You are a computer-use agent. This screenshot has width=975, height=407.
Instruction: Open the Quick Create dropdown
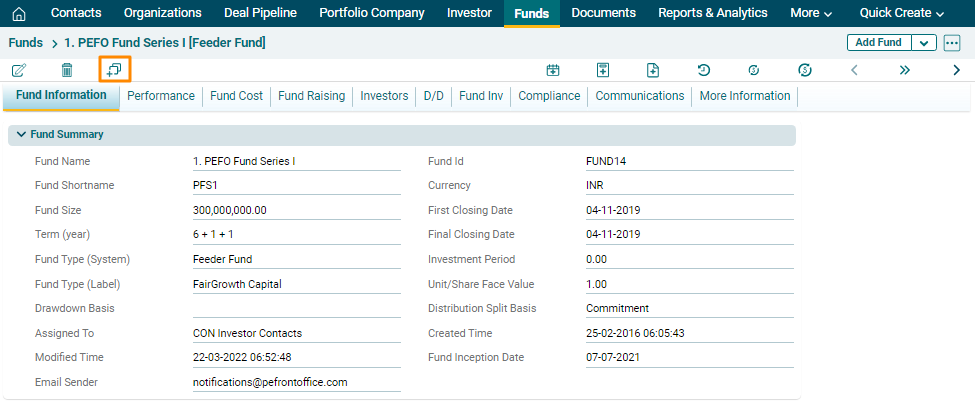(x=902, y=13)
